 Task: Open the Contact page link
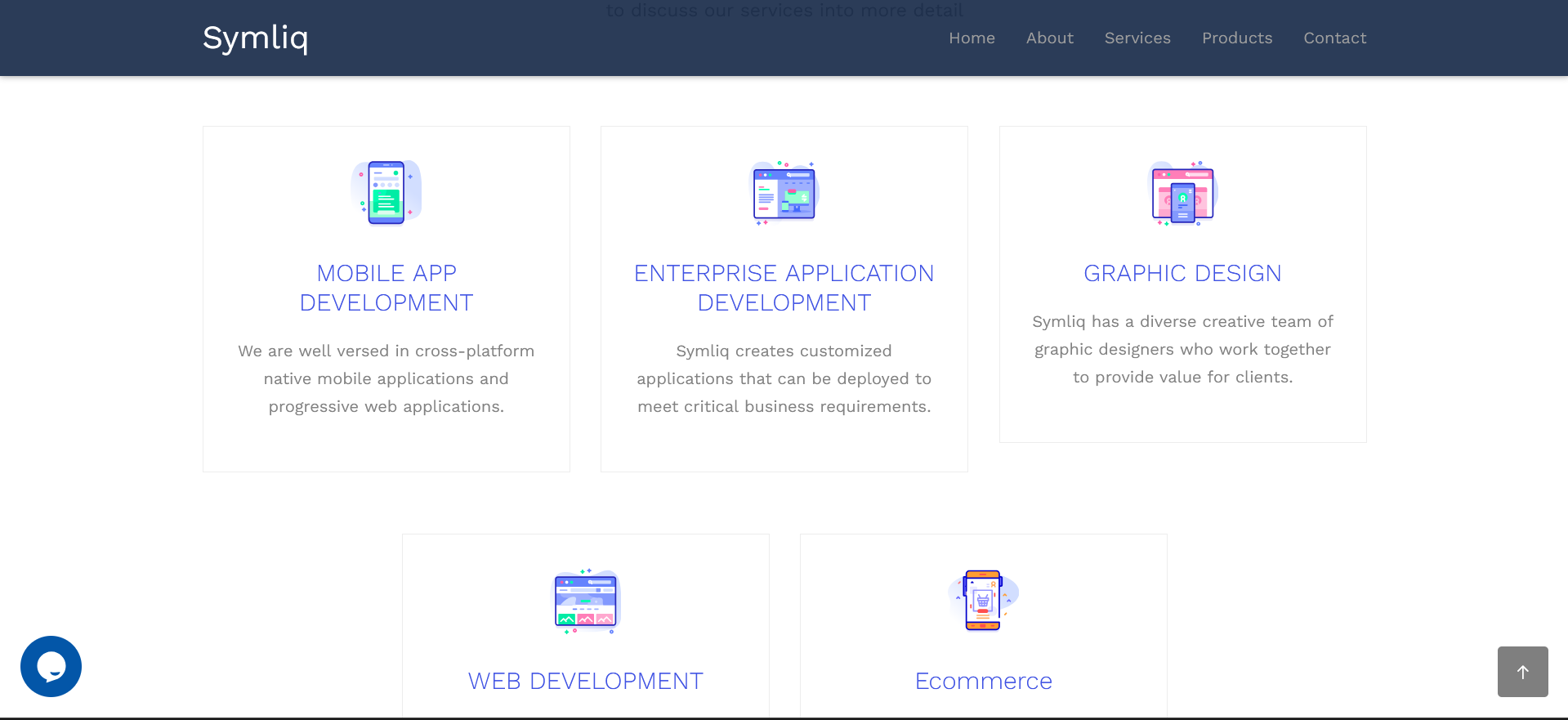pos(1335,38)
